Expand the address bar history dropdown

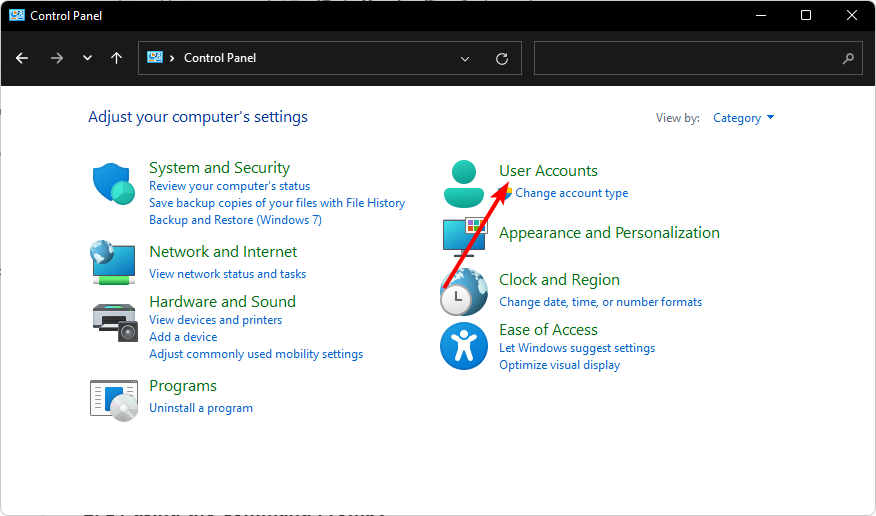[x=465, y=58]
